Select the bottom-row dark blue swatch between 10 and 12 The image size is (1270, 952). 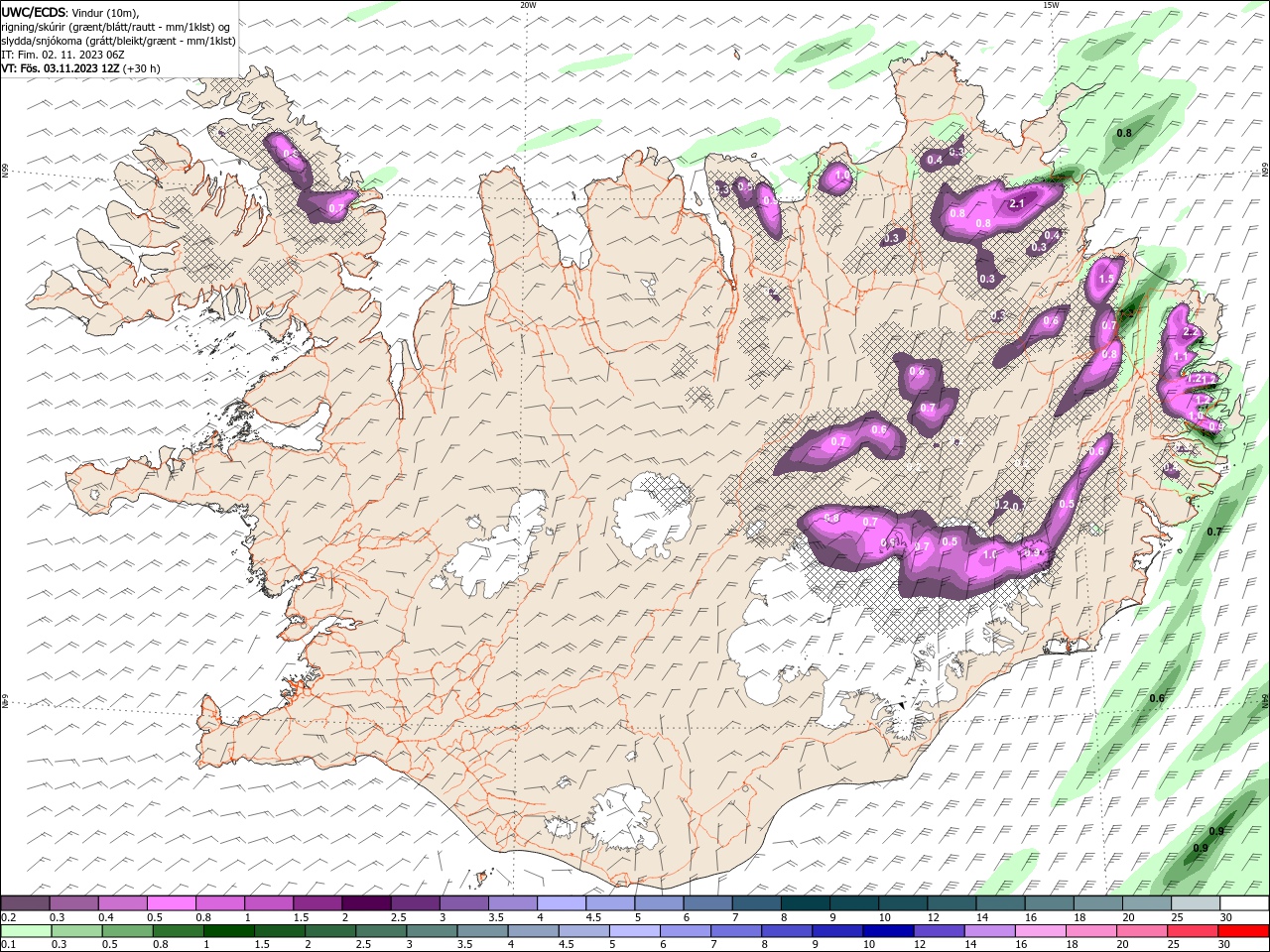coord(887,931)
